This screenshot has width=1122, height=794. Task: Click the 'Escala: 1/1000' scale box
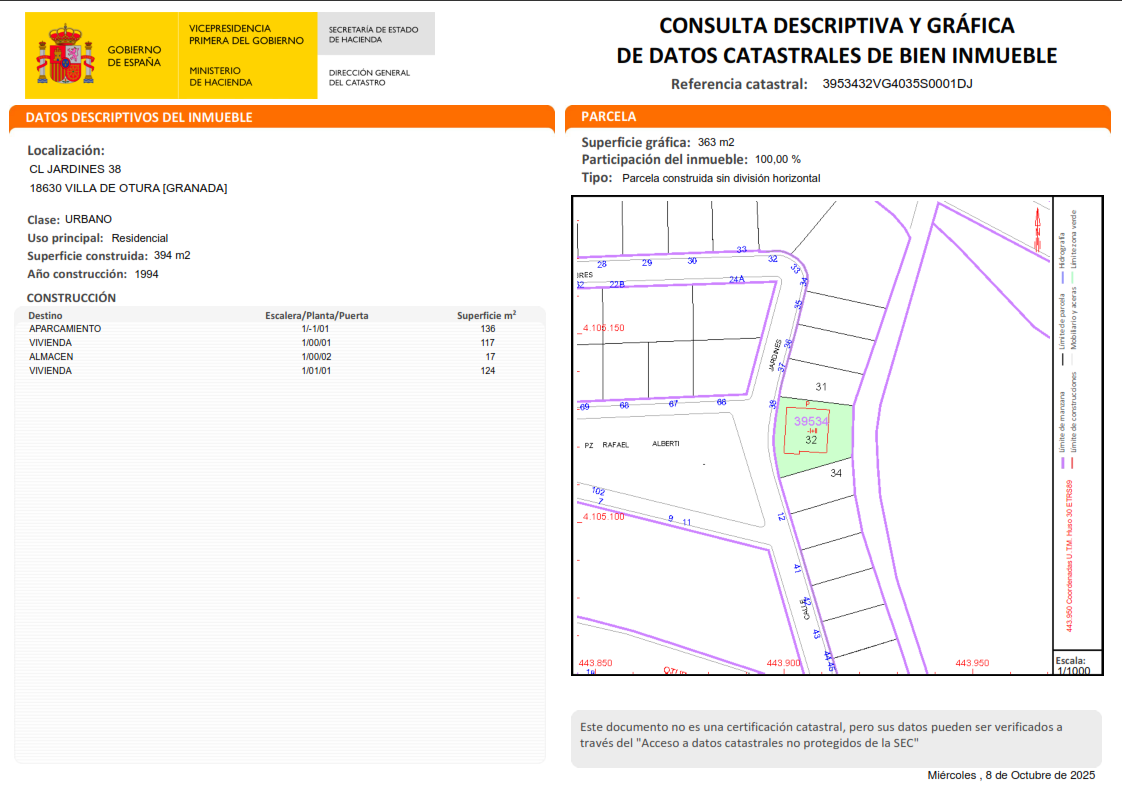1074,665
